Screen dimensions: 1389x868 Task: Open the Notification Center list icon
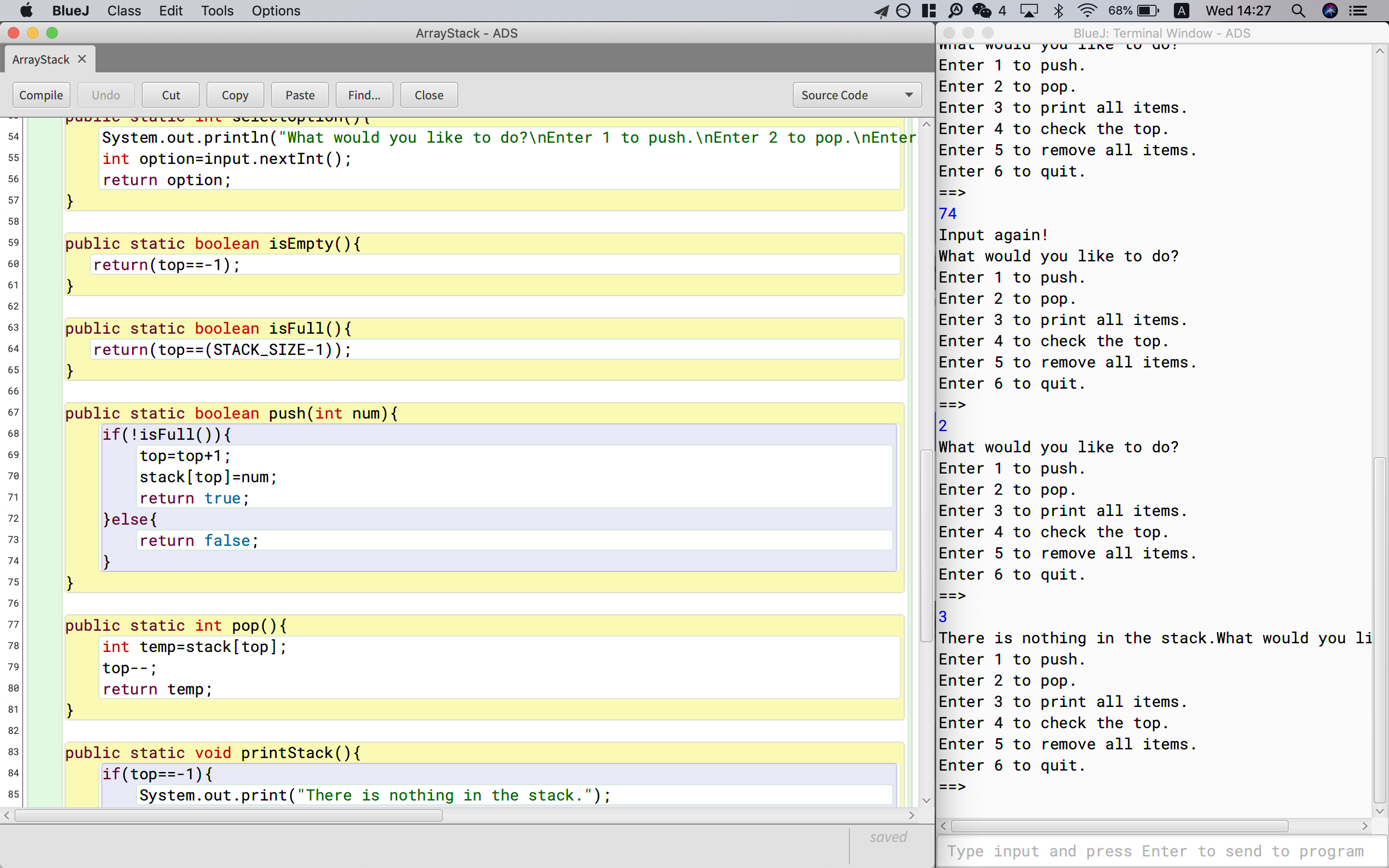click(1358, 11)
